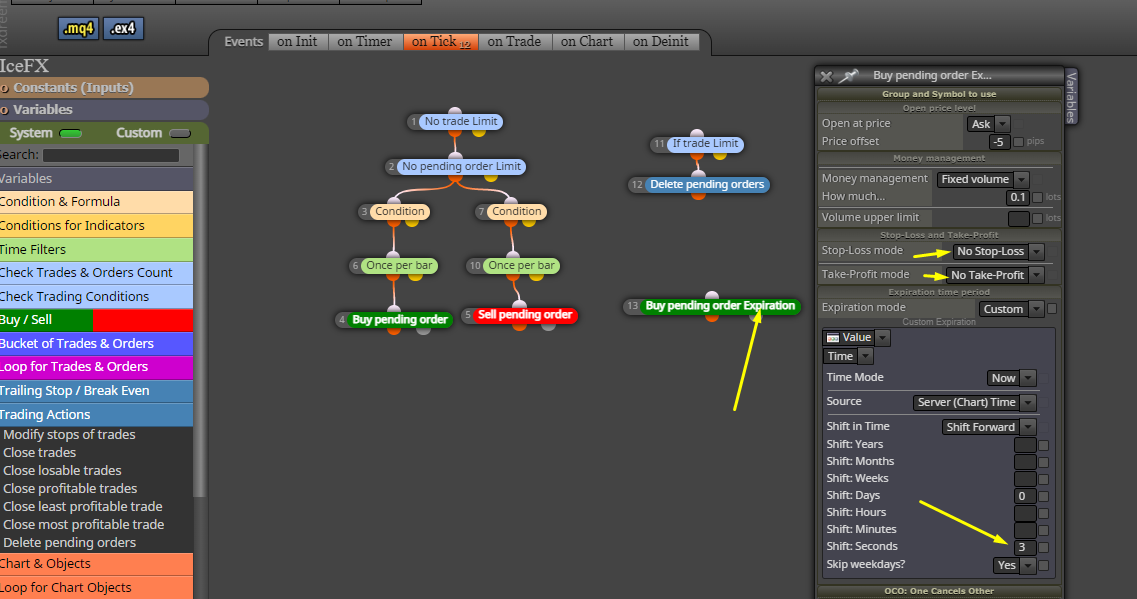This screenshot has height=599, width=1137.
Task: Open the Time Filters category
Action: pos(96,249)
